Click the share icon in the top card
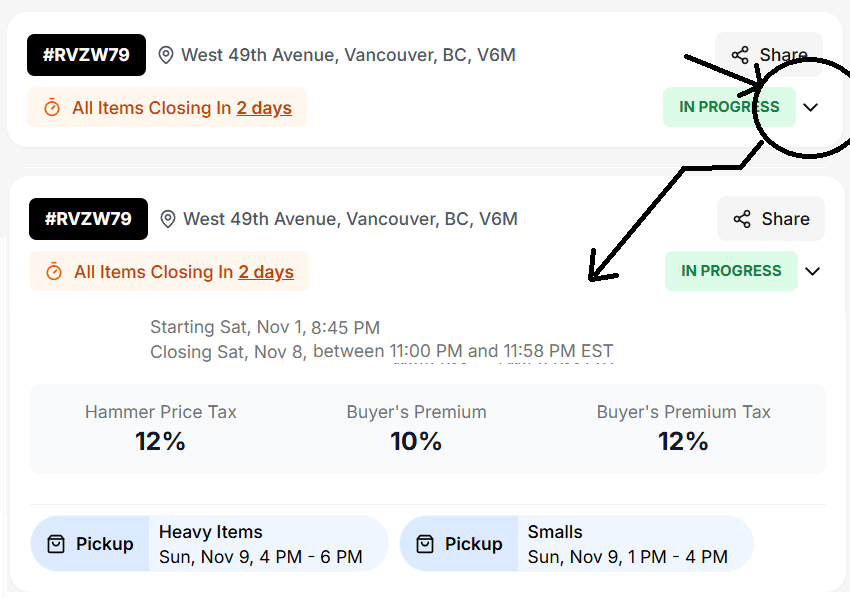This screenshot has width=850, height=598. pyautogui.click(x=742, y=54)
